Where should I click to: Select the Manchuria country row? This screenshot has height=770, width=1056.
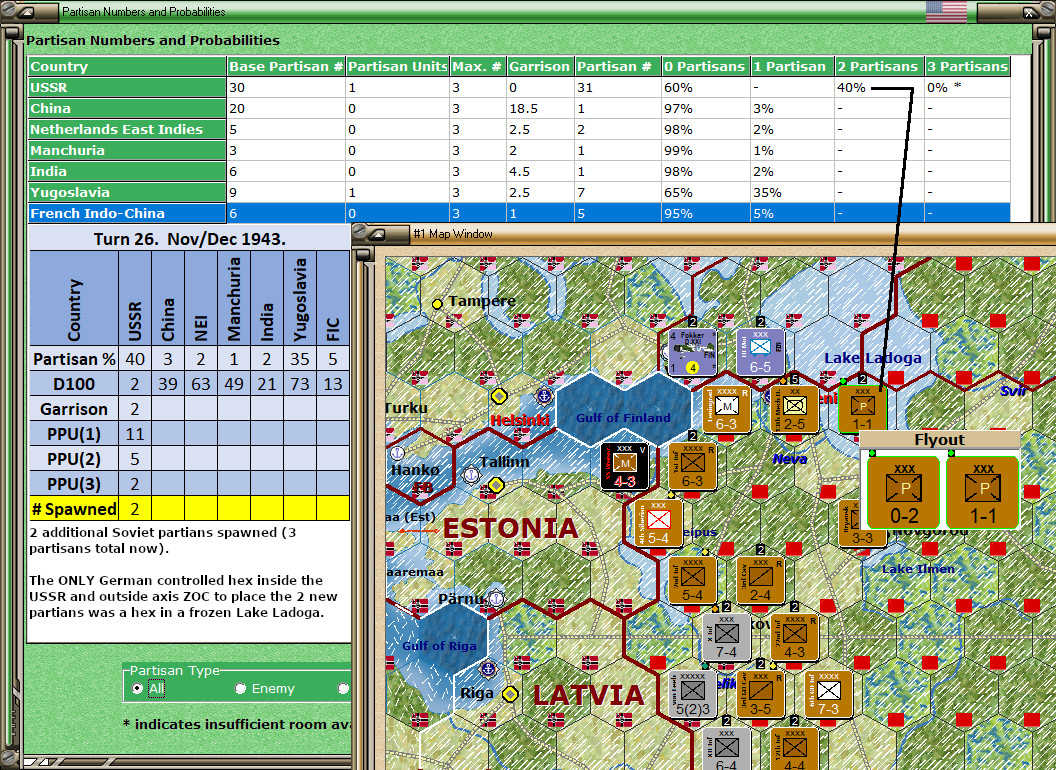point(519,150)
